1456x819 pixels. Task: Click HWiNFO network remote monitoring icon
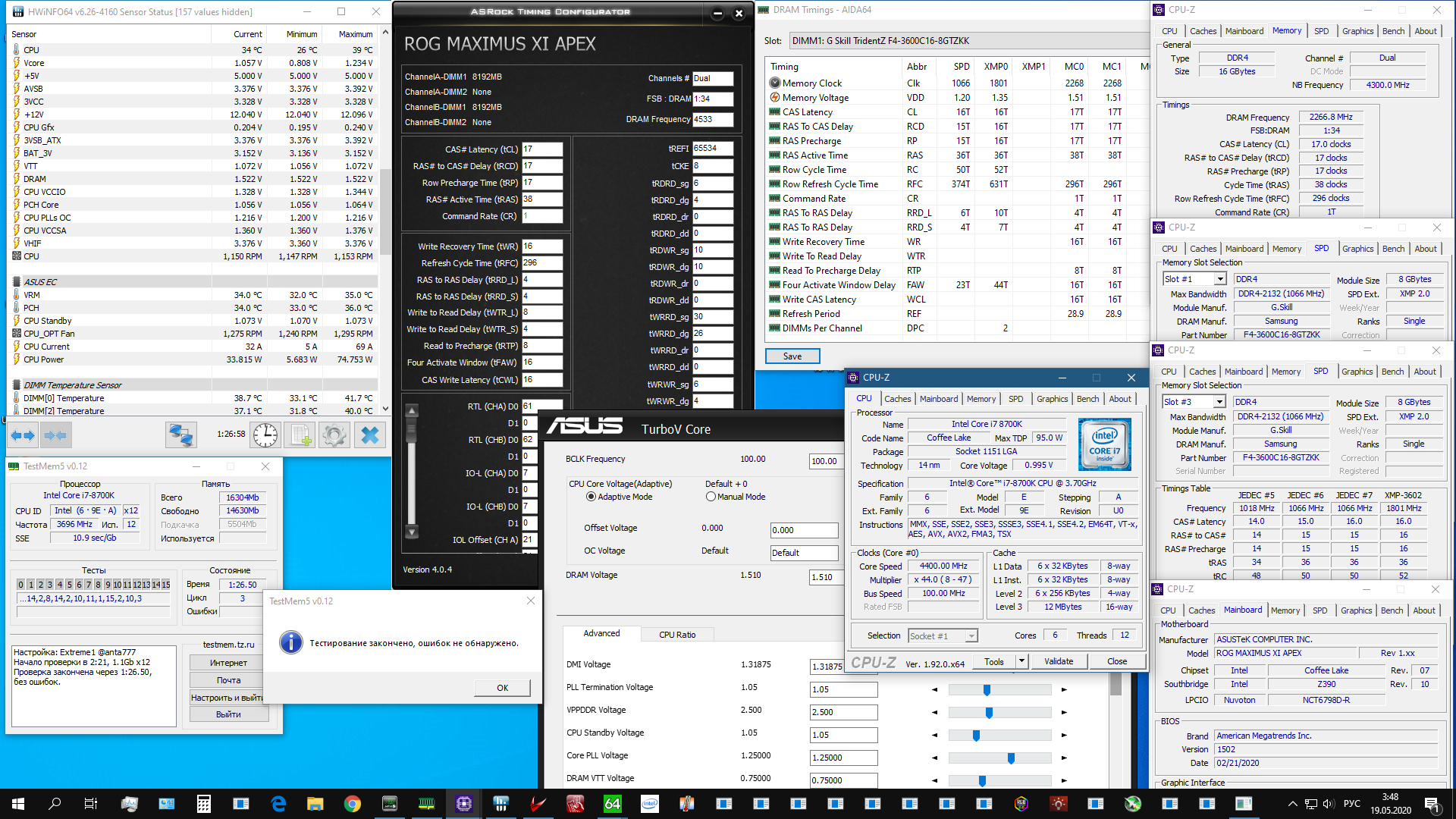coord(181,435)
